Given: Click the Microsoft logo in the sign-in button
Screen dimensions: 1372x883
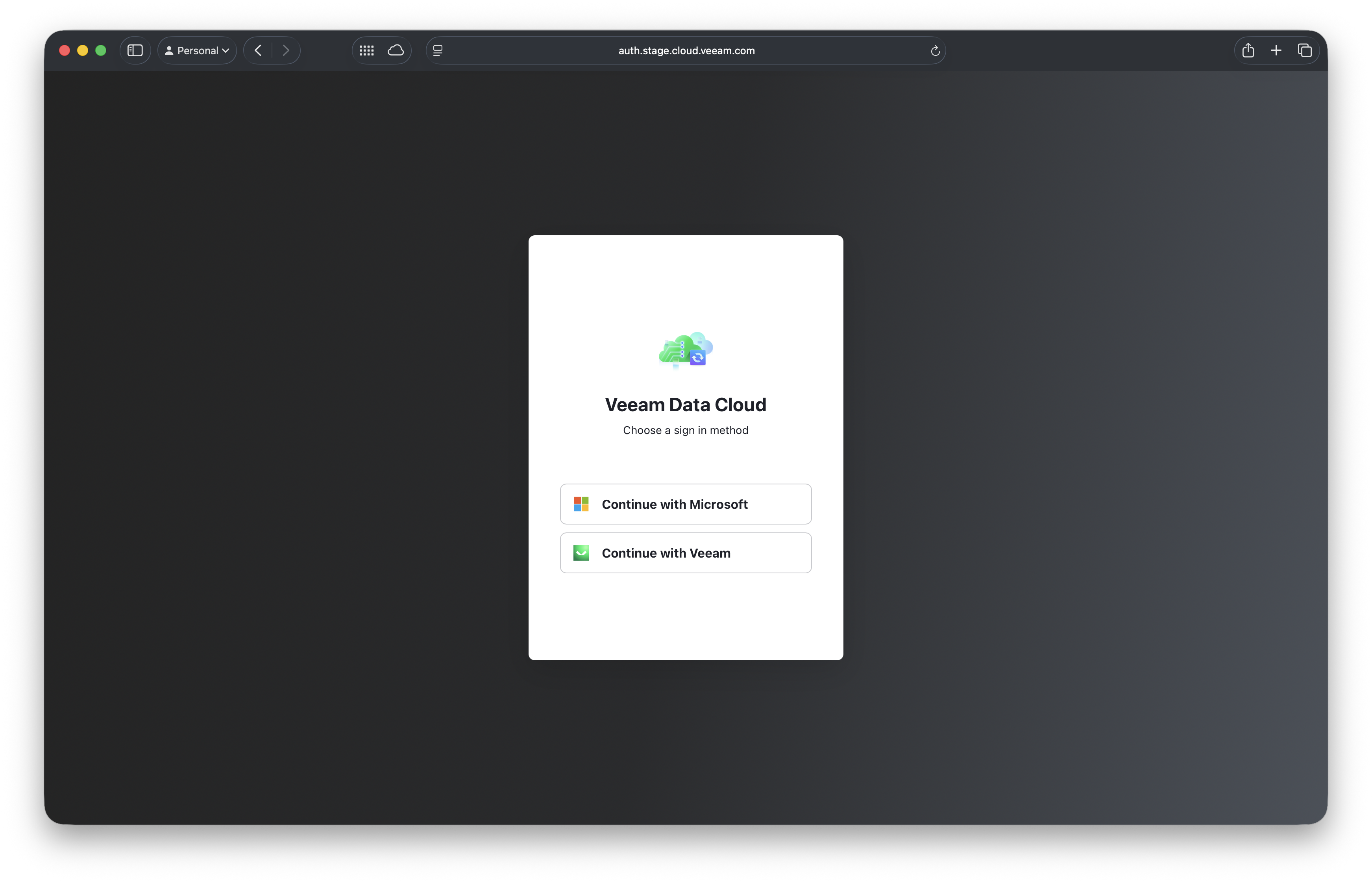Looking at the screenshot, I should pos(581,504).
